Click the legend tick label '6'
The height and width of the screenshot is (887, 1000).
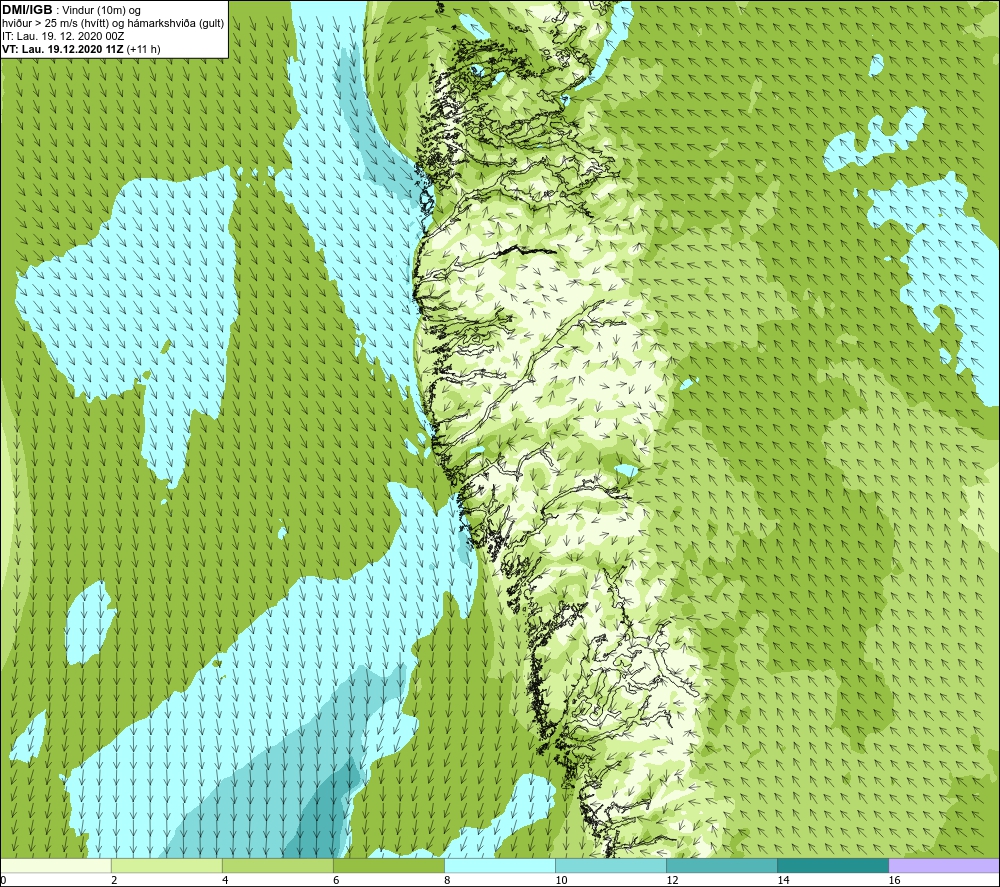(x=336, y=880)
